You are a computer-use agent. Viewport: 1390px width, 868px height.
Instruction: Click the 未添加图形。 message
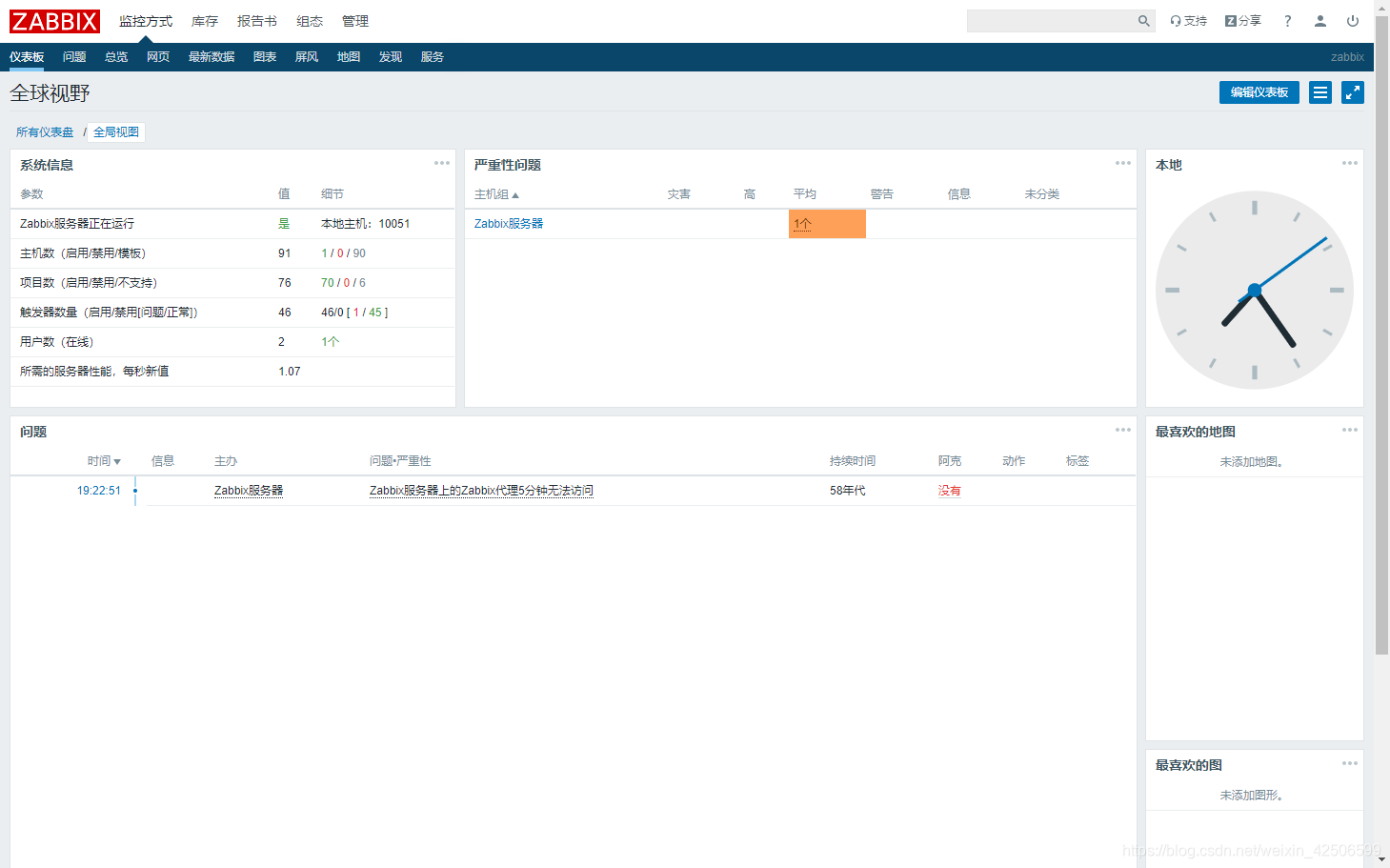tap(1254, 796)
